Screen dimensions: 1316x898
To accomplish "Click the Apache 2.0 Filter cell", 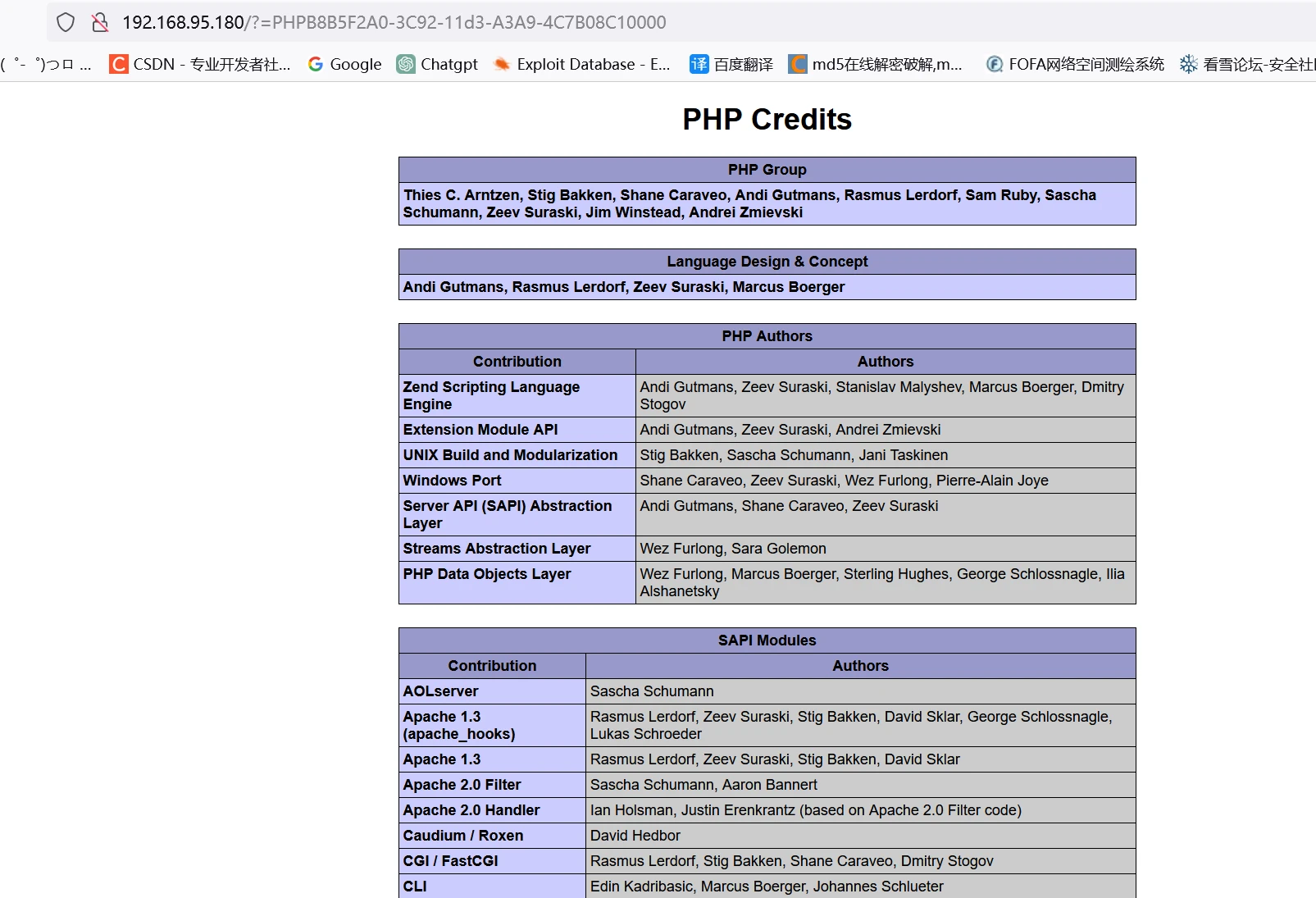I will click(x=492, y=785).
